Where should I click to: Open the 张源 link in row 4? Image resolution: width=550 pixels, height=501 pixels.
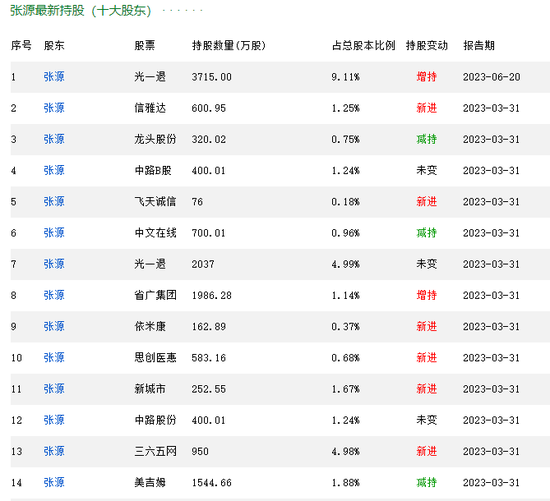(x=54, y=171)
